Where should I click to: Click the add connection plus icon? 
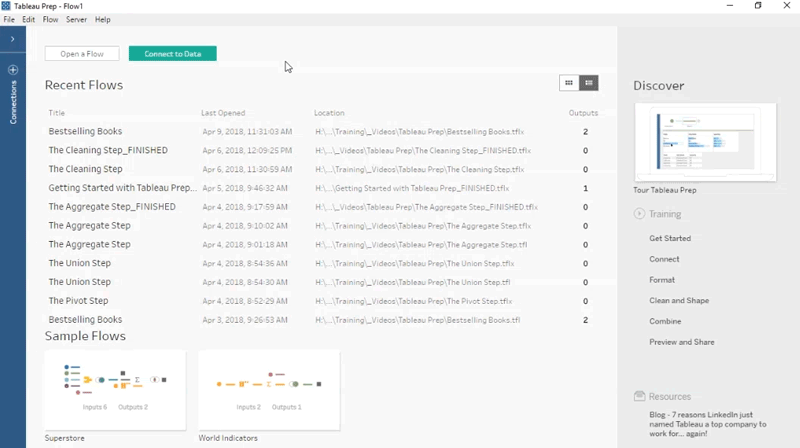(13, 70)
